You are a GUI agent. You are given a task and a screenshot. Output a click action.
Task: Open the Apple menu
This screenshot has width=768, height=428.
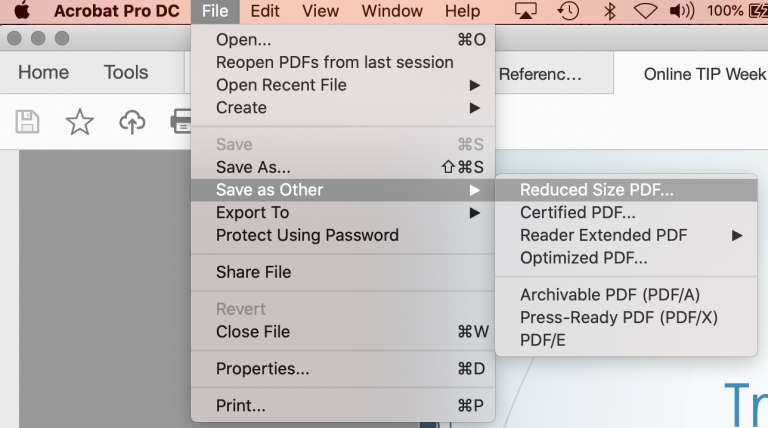[22, 11]
